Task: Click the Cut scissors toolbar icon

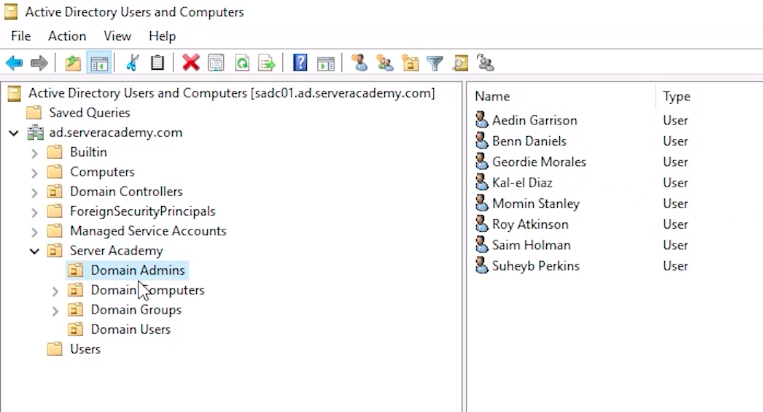Action: coord(131,63)
